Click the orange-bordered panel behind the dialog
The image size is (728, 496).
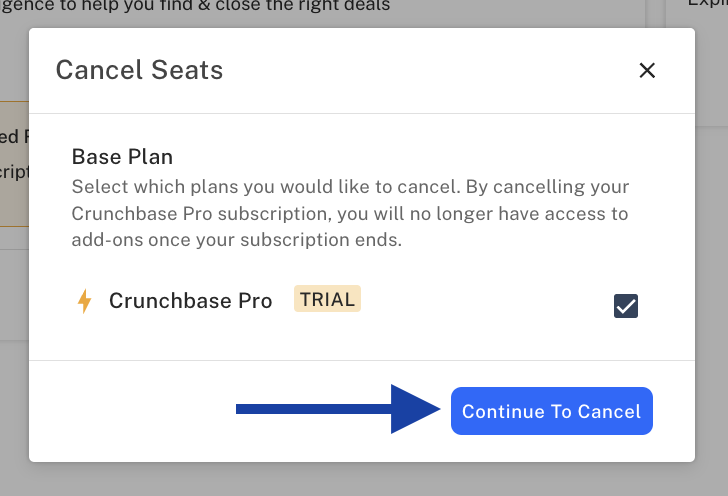[14, 163]
